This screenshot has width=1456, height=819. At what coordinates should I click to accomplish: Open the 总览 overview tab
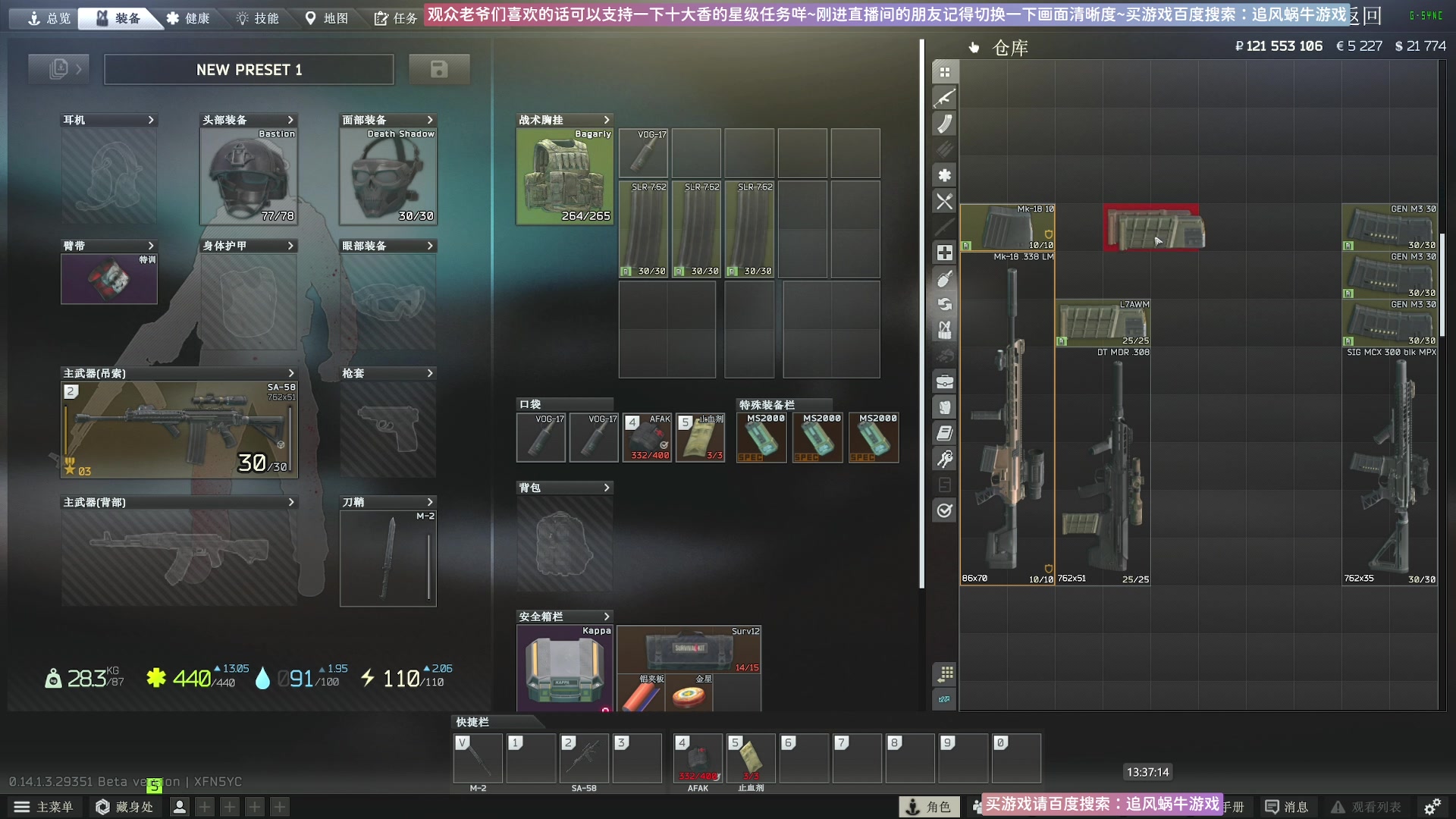click(x=49, y=18)
